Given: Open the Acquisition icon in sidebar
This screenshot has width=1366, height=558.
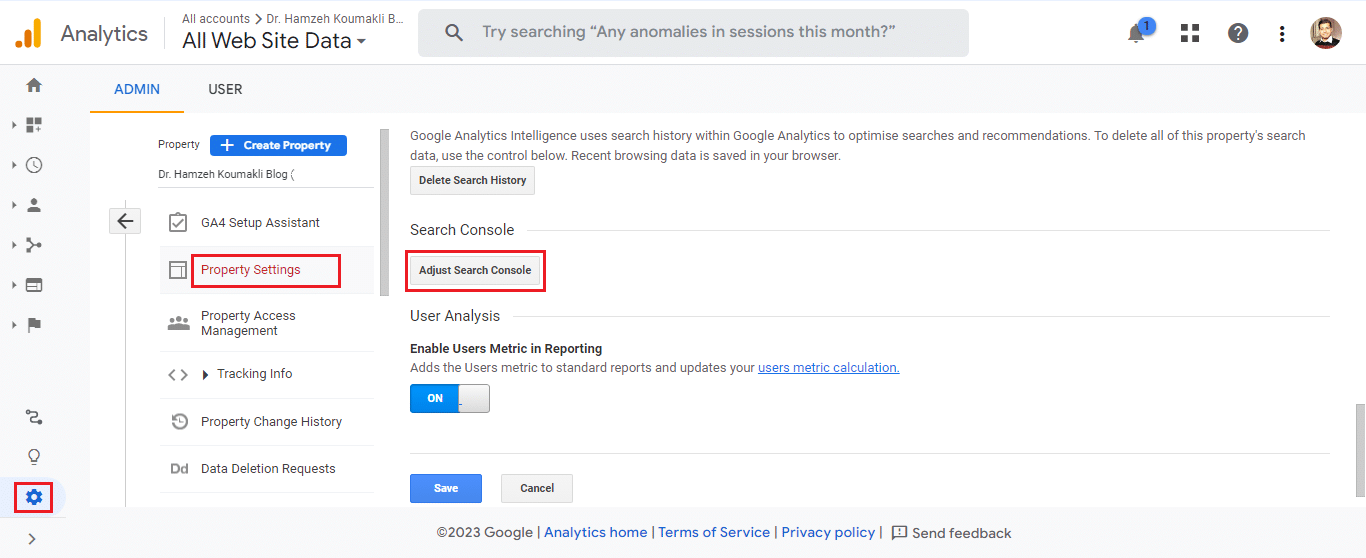Looking at the screenshot, I should [34, 245].
